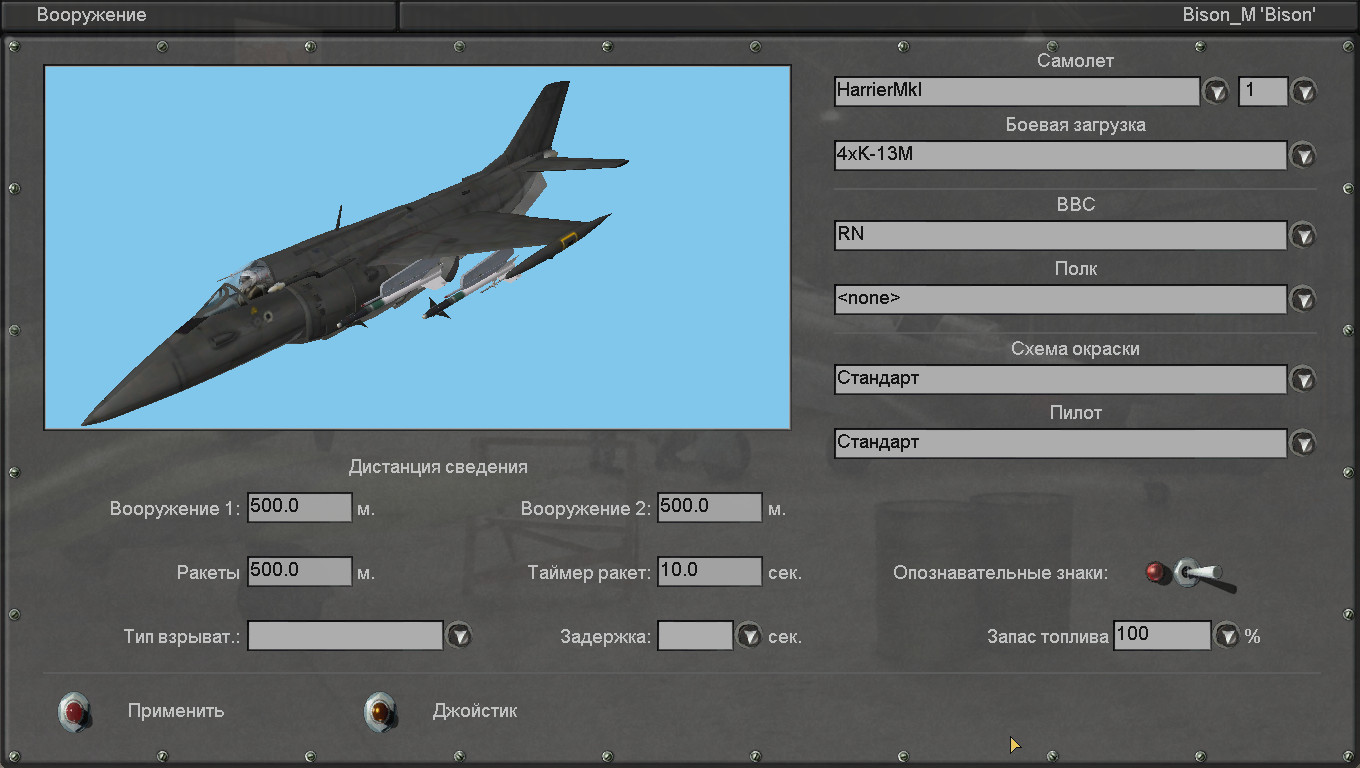Click the Применить label
Viewport: 1360px width, 768px height.
pos(176,712)
